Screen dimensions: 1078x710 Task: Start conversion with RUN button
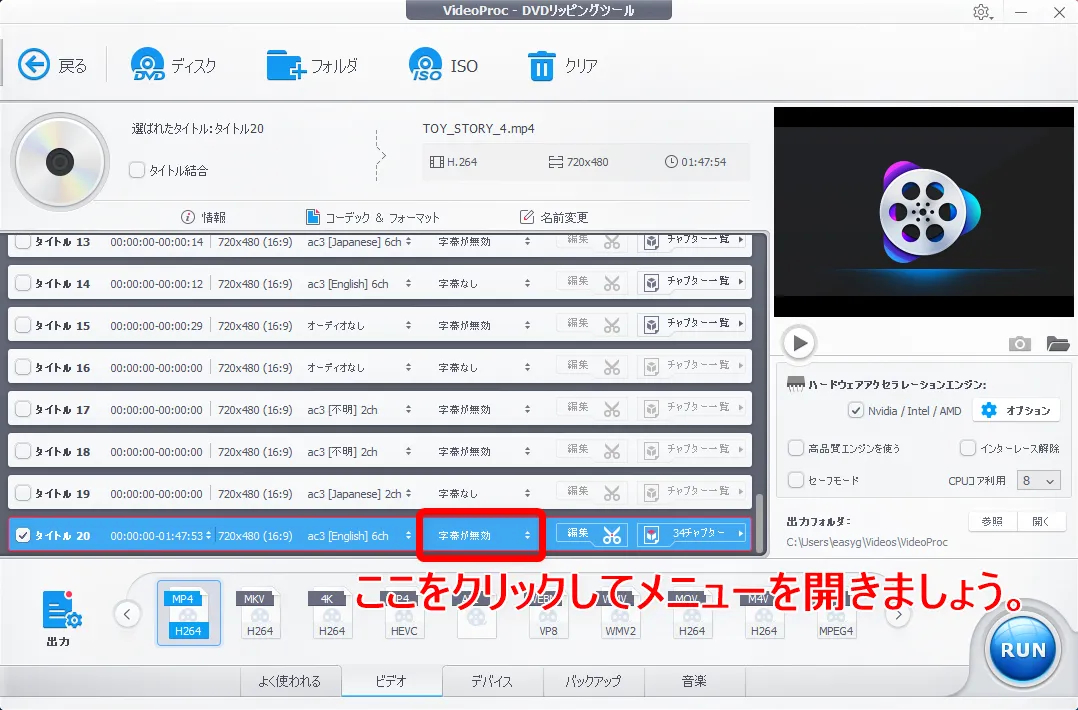click(1022, 650)
